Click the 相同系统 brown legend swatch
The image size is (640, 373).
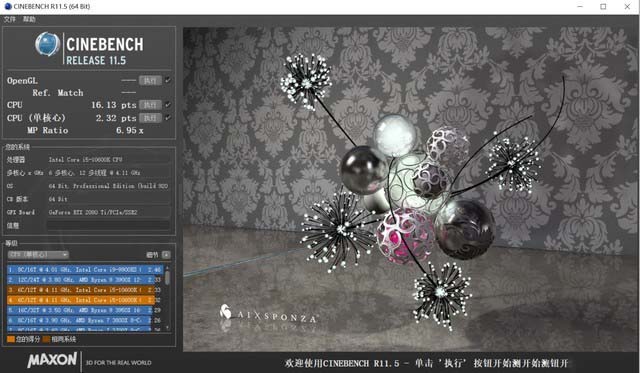(46, 339)
